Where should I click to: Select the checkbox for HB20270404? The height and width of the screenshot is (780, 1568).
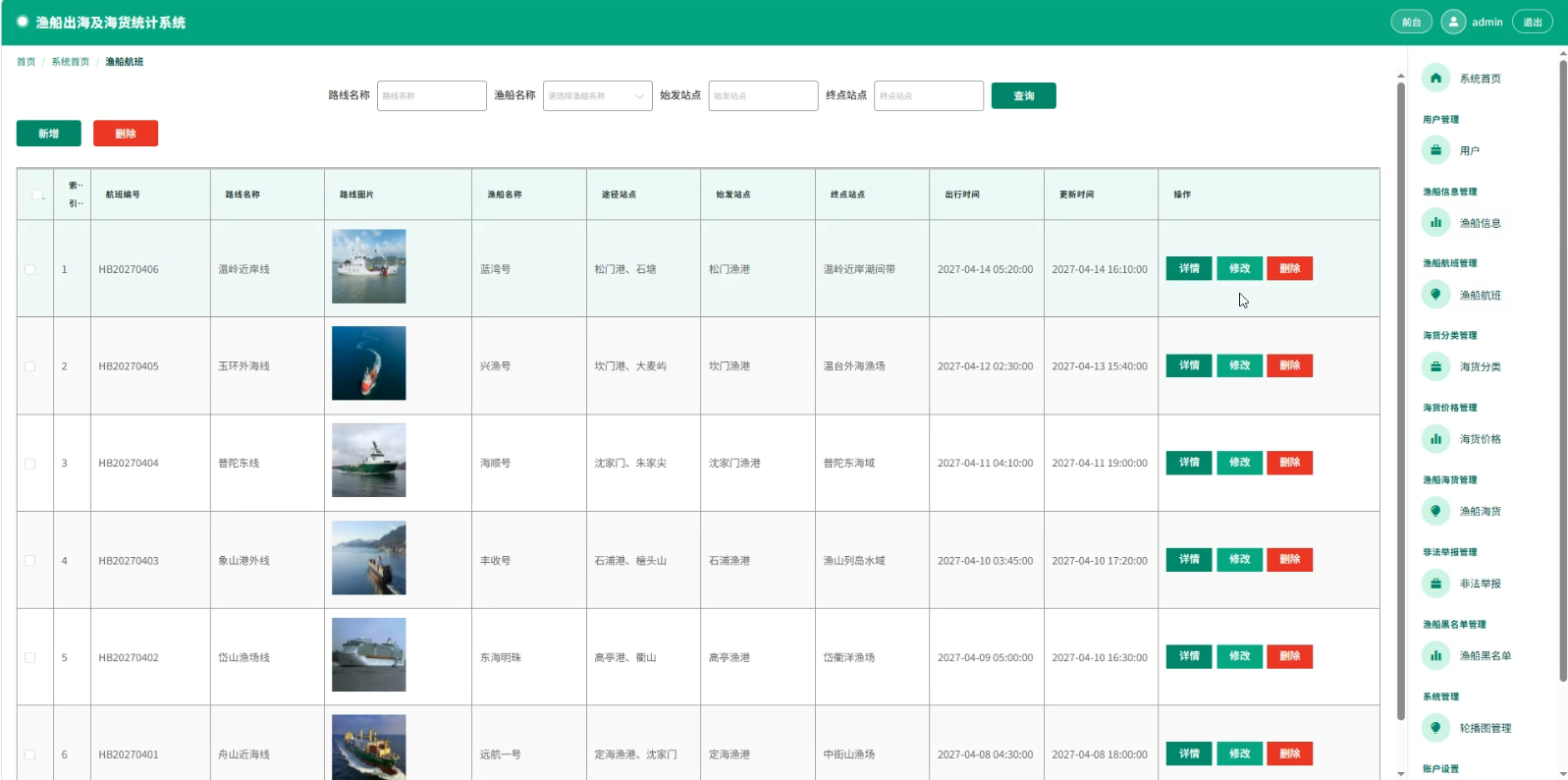[x=29, y=464]
